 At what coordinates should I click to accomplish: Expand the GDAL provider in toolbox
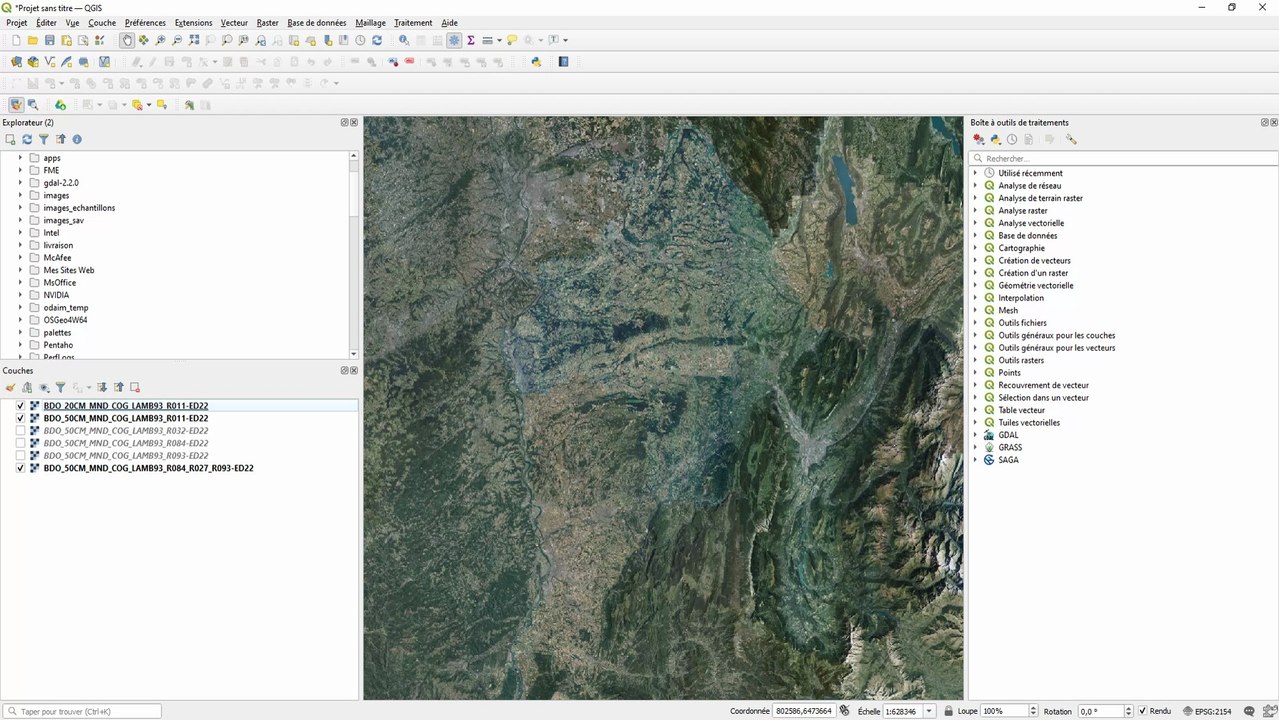pos(976,435)
